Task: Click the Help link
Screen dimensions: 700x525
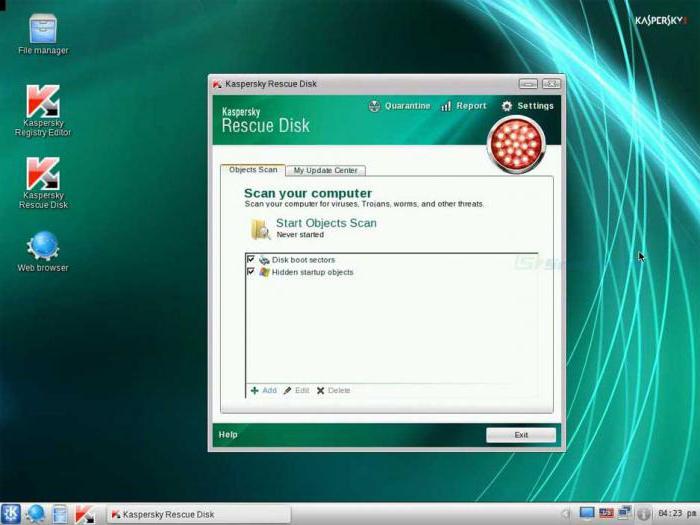Action: (228, 435)
